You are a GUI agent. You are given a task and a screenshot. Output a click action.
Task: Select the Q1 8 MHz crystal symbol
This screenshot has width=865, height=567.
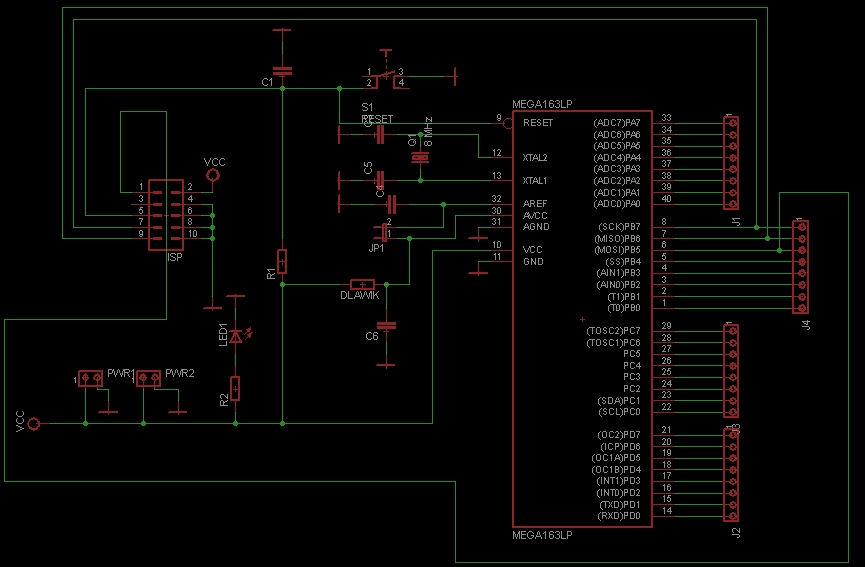click(x=420, y=158)
